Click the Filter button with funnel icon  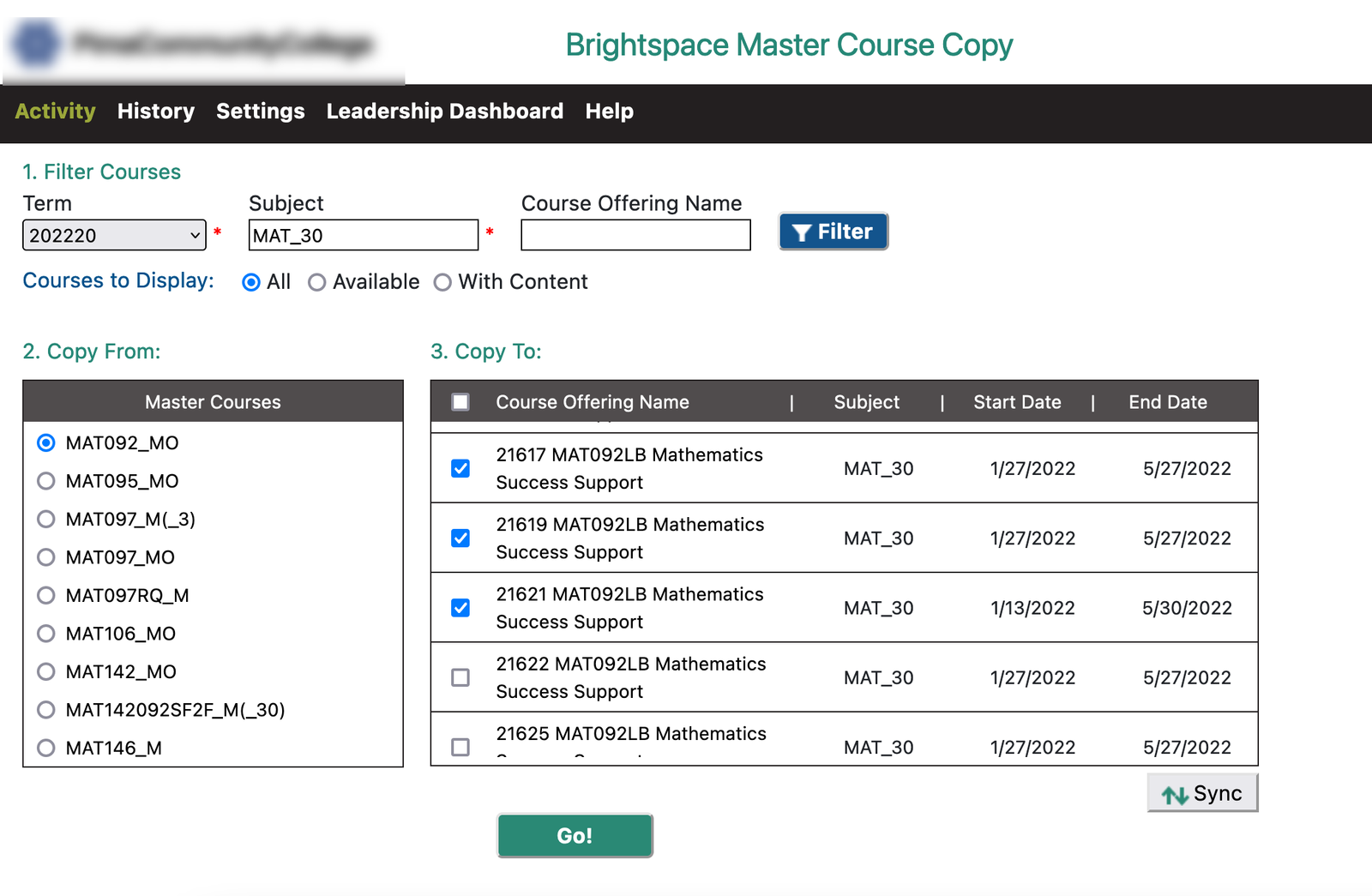point(833,232)
